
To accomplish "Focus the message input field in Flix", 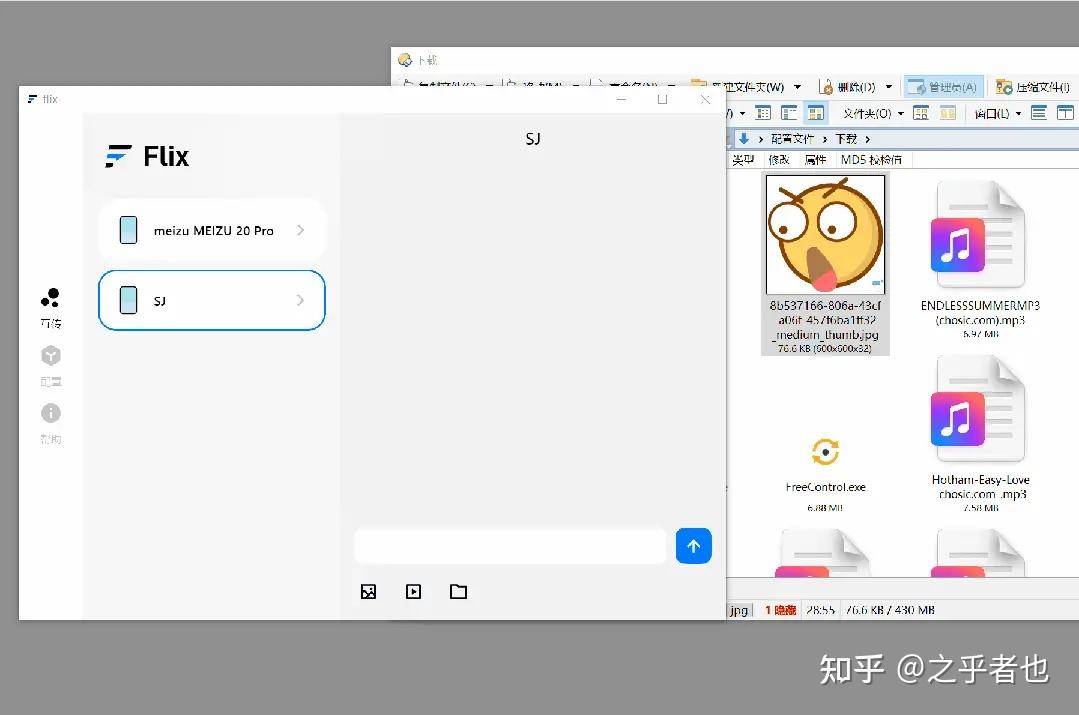I will coord(510,546).
